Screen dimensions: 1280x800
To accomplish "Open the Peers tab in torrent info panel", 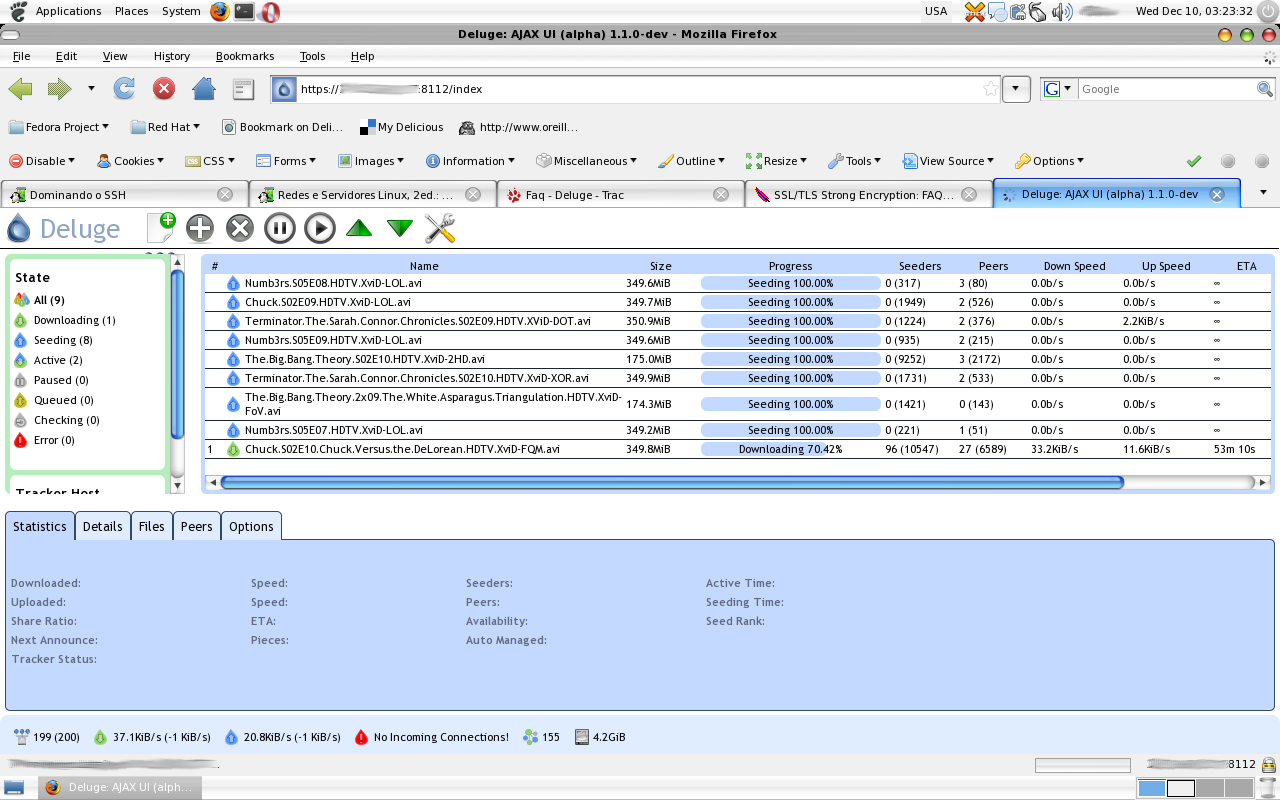I will pos(197,526).
